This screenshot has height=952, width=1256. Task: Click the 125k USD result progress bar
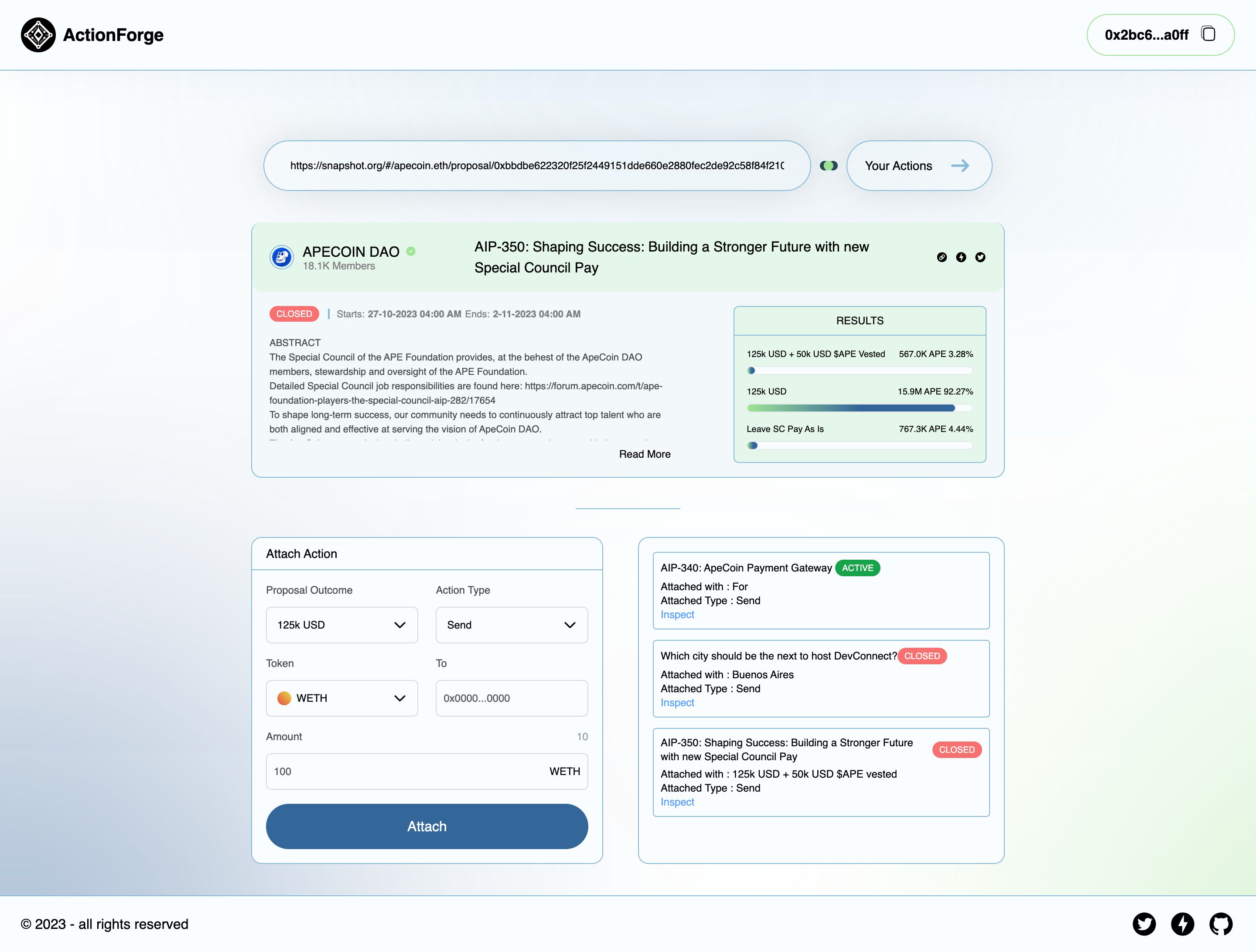point(860,408)
